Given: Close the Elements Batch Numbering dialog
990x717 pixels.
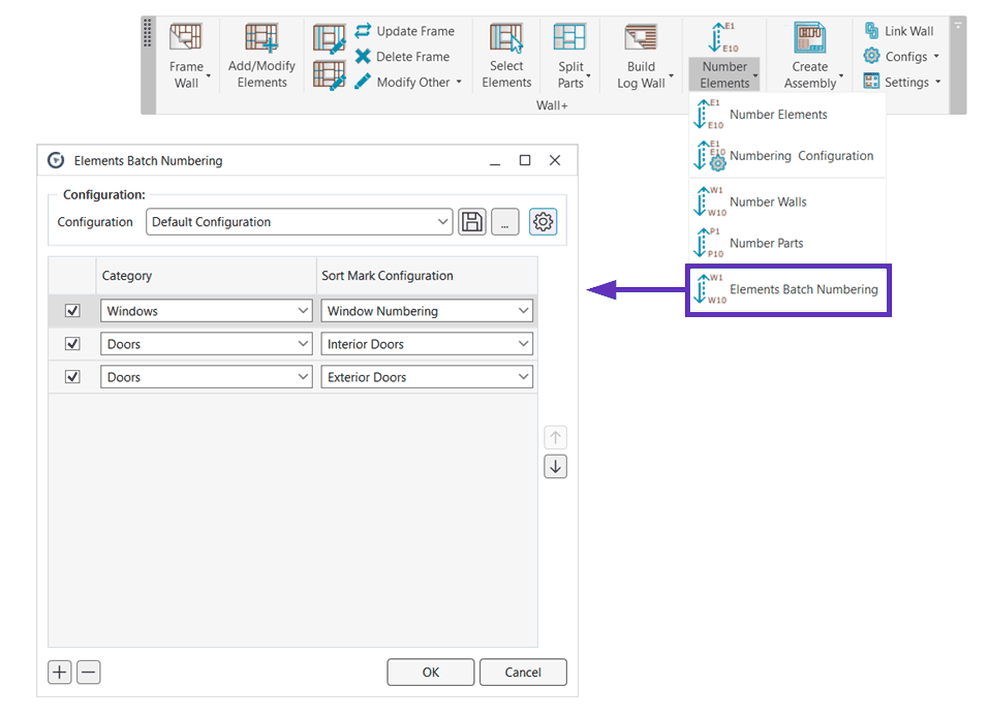Looking at the screenshot, I should 555,160.
